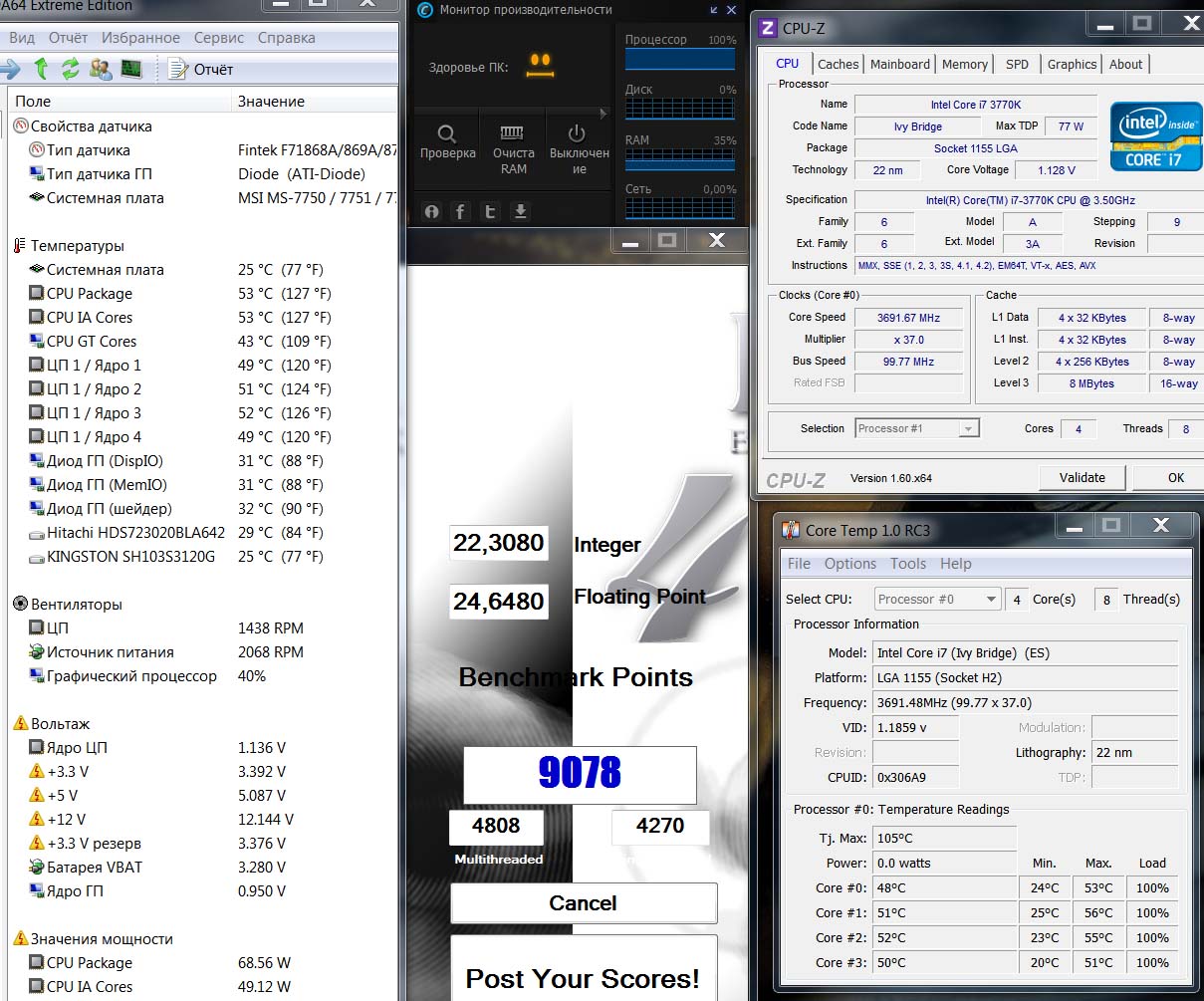Image resolution: width=1204 pixels, height=1001 pixels.
Task: Select the Батарея VBAT voltage row
Action: tap(202, 868)
